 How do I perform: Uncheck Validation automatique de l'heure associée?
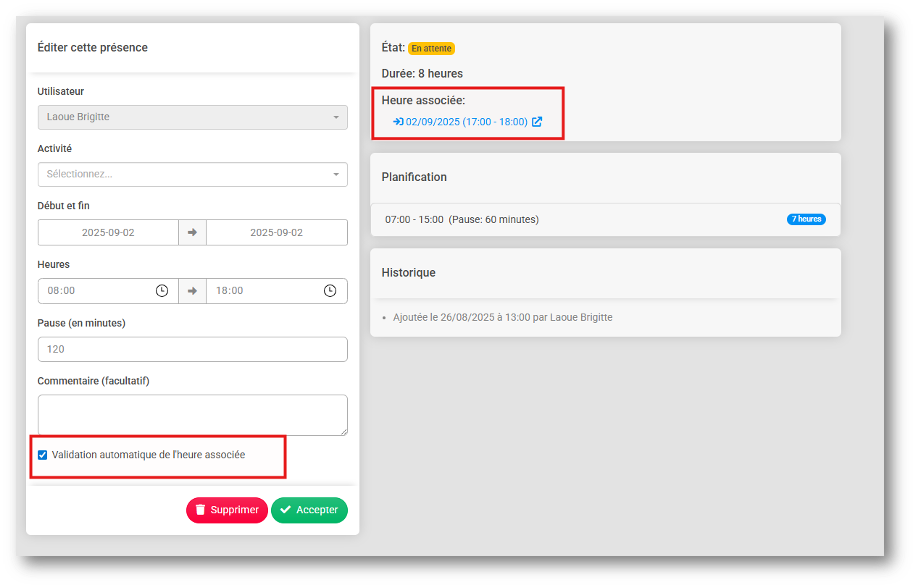42,455
